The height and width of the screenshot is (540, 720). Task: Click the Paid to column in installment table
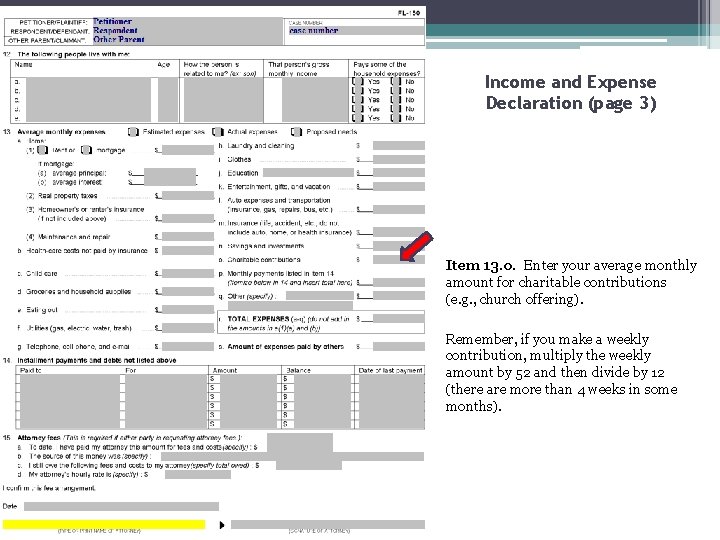pos(70,401)
